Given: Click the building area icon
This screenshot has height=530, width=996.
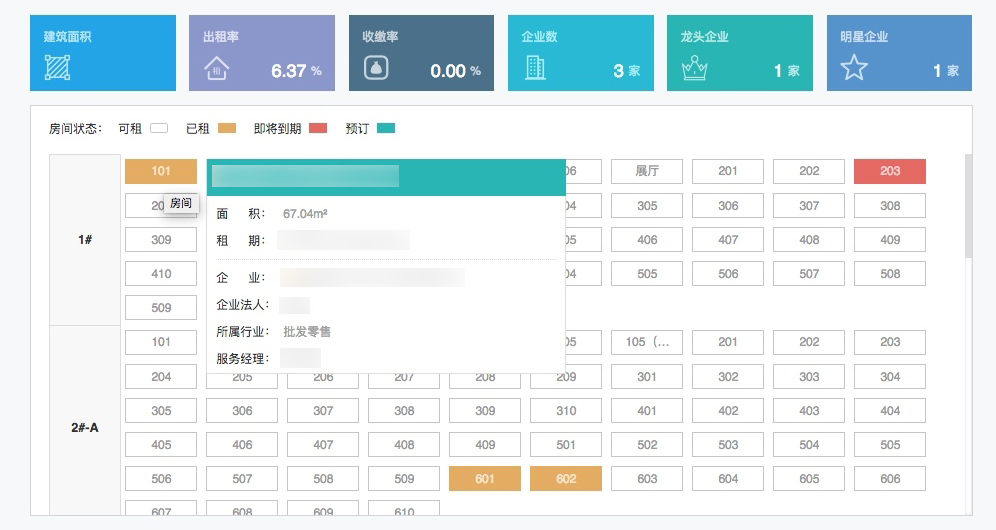Looking at the screenshot, I should click(57, 68).
